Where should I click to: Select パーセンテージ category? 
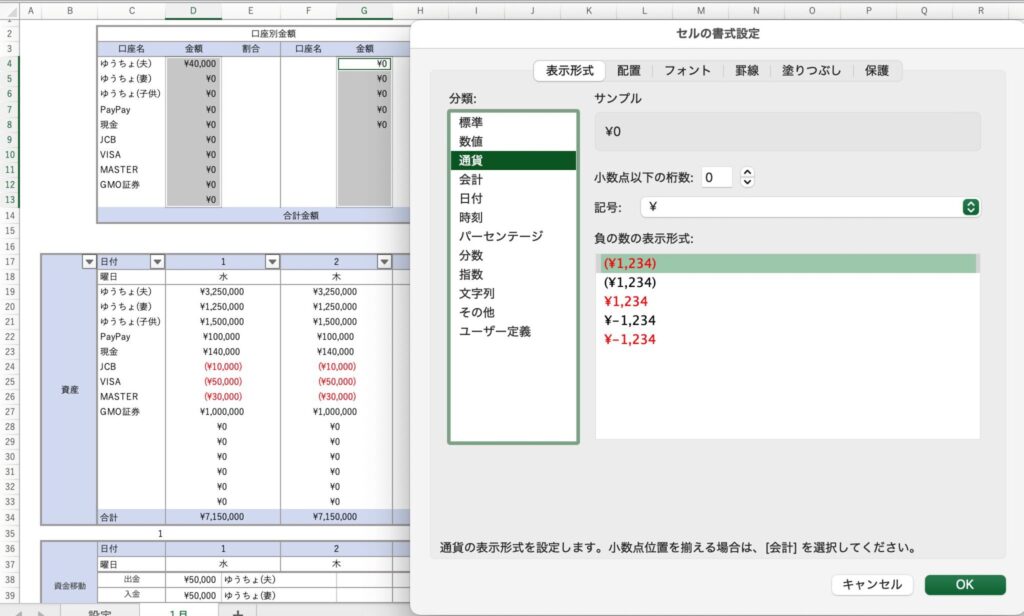coord(500,236)
